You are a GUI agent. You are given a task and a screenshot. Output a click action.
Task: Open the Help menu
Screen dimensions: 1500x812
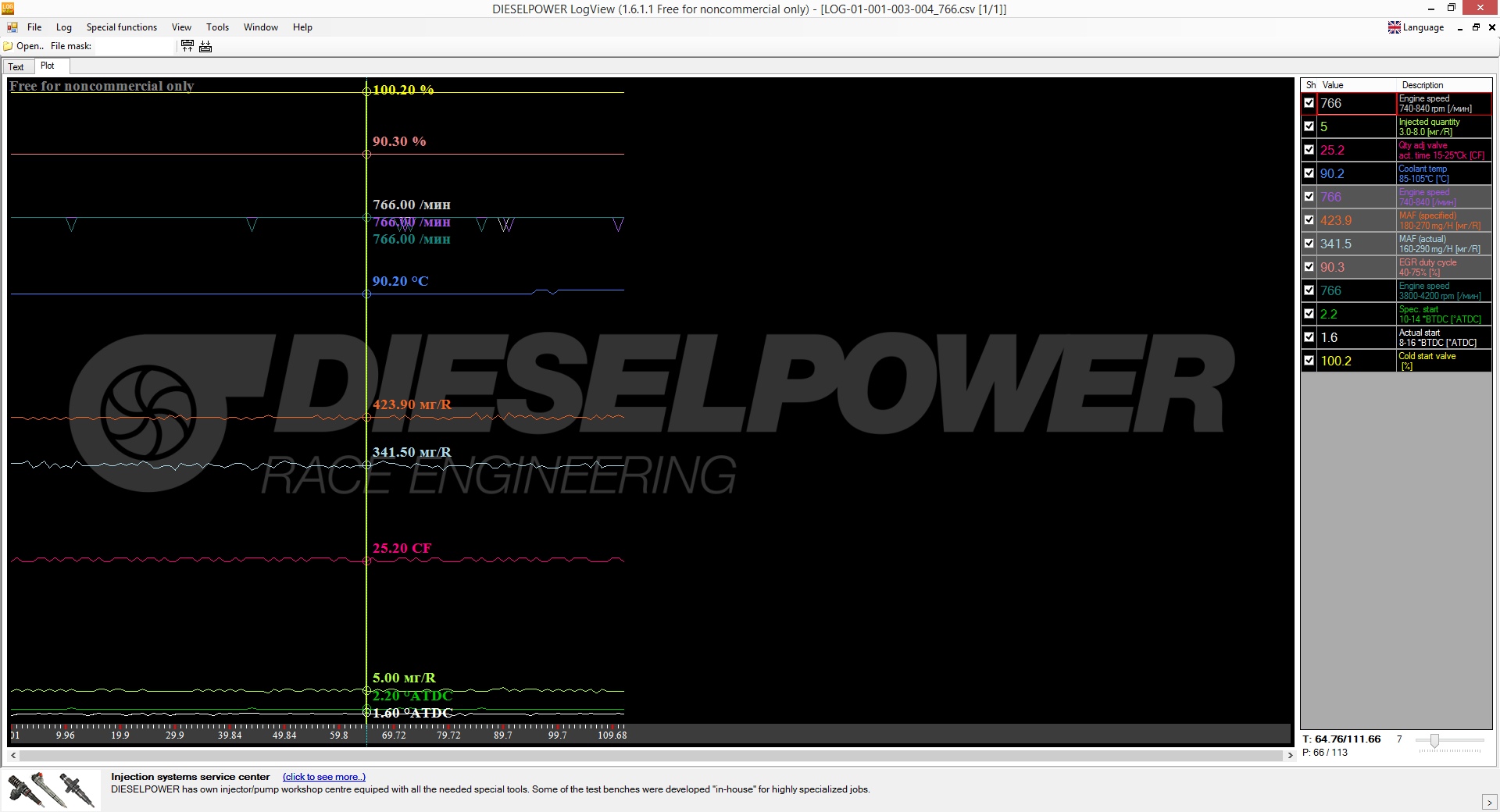tap(303, 27)
